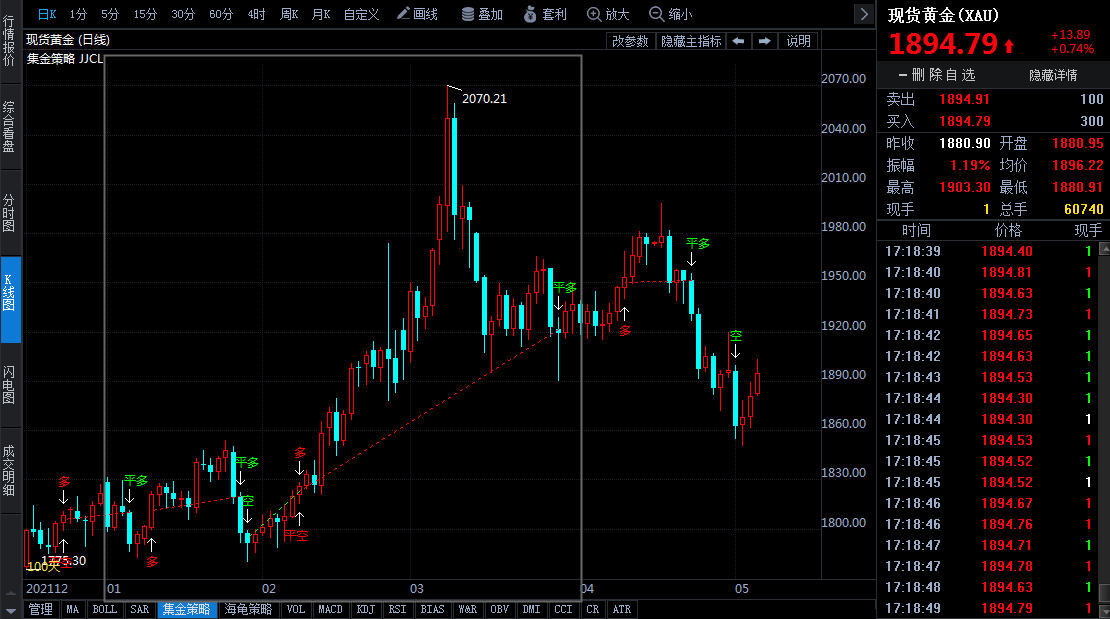Select the 画线 drawing tool
The image size is (1110, 619).
[x=418, y=14]
